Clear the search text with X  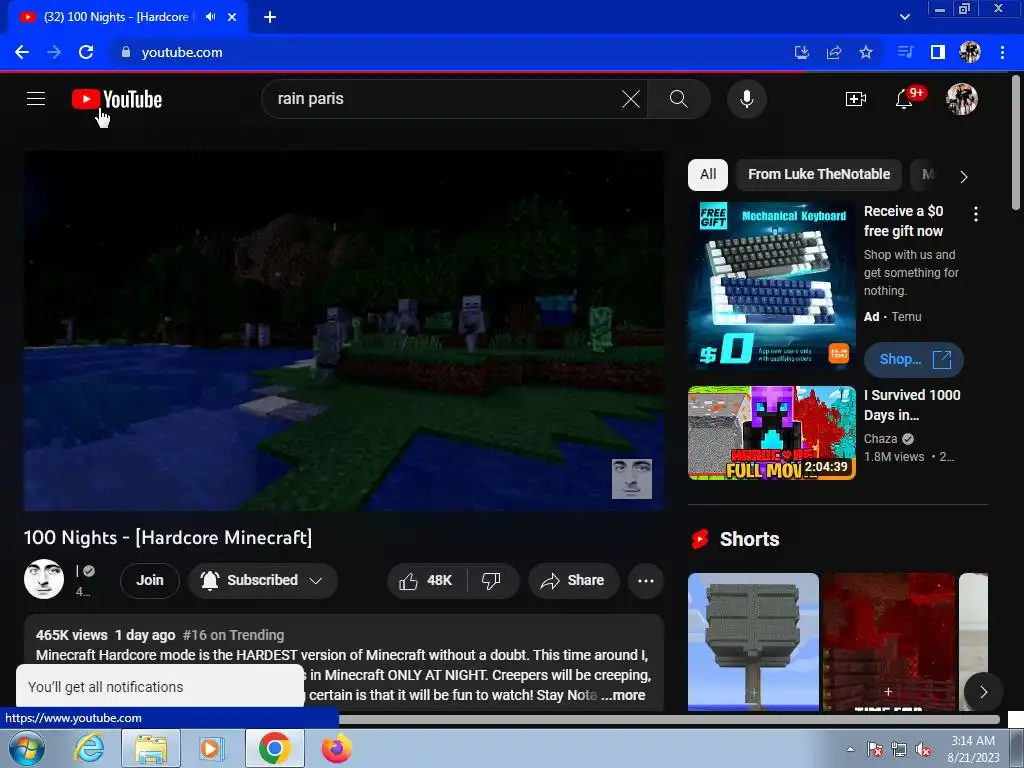point(631,99)
